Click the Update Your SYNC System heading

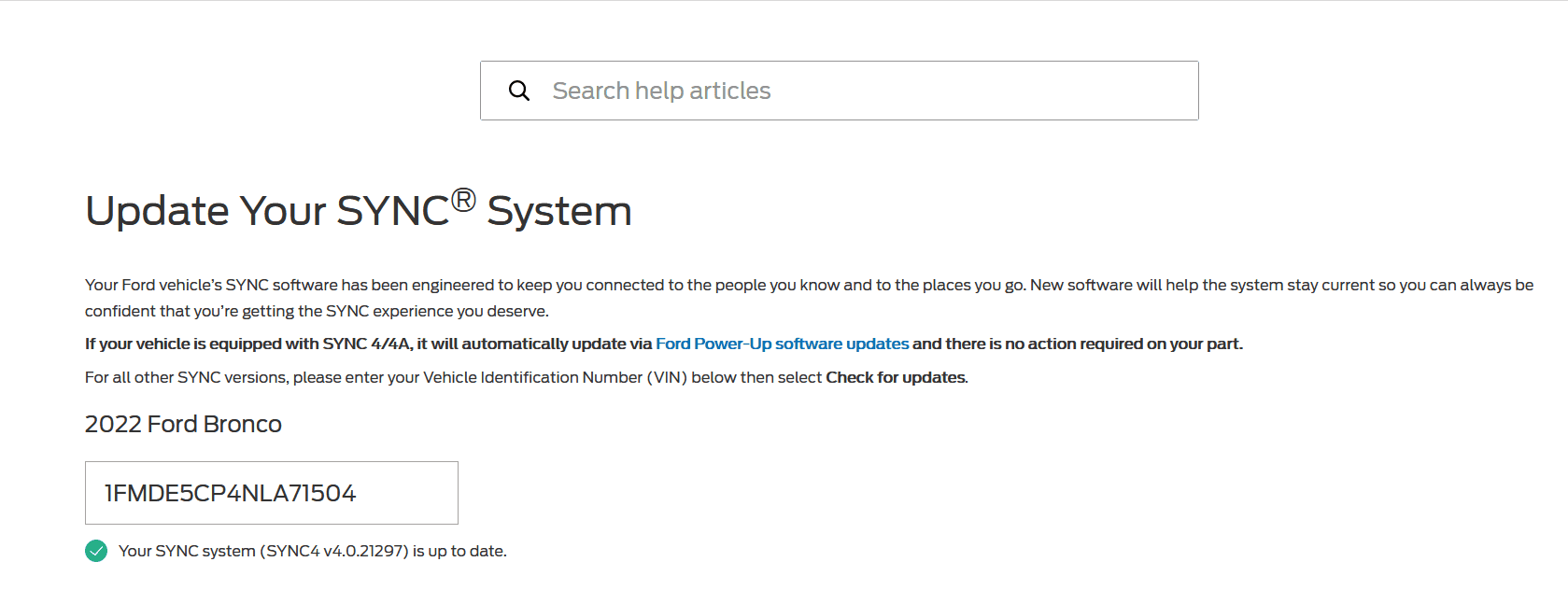(x=359, y=209)
